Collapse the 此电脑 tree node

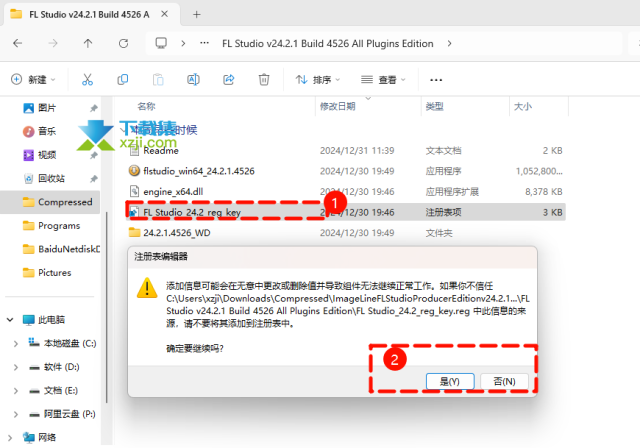click(10, 320)
